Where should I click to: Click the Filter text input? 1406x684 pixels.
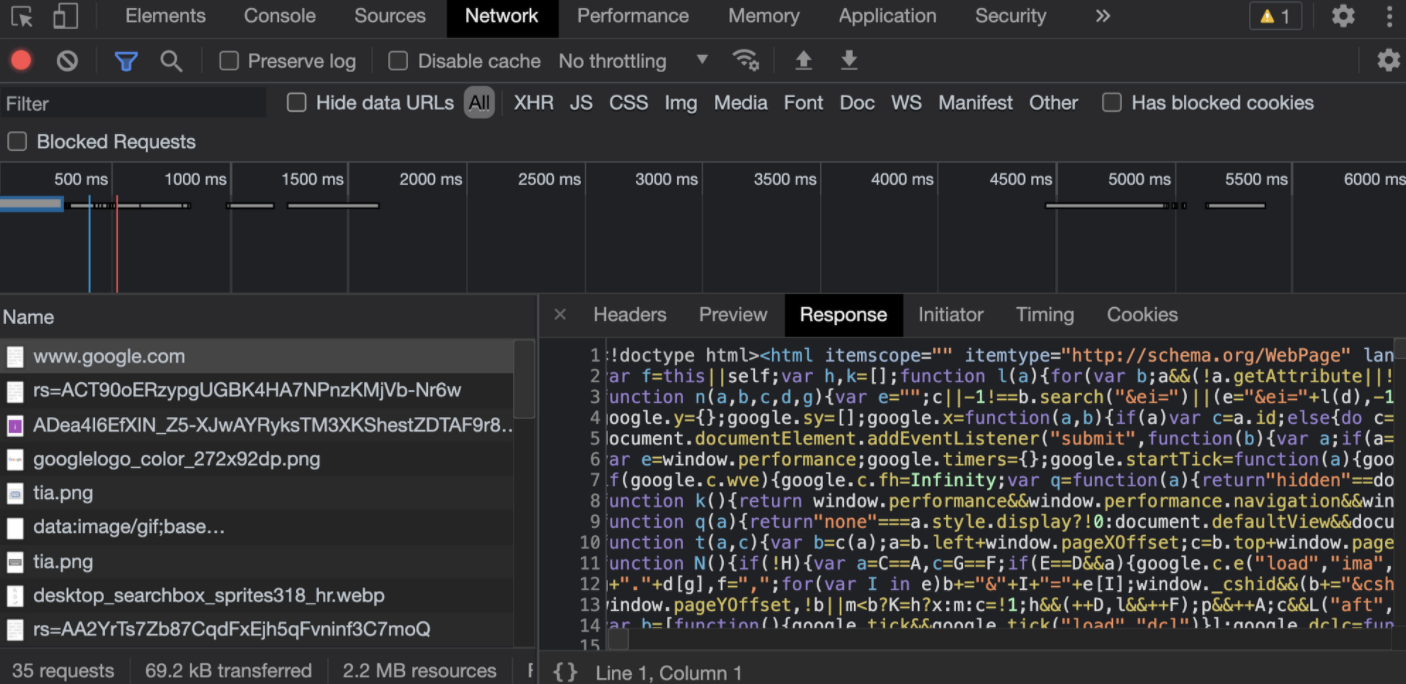pyautogui.click(x=134, y=103)
